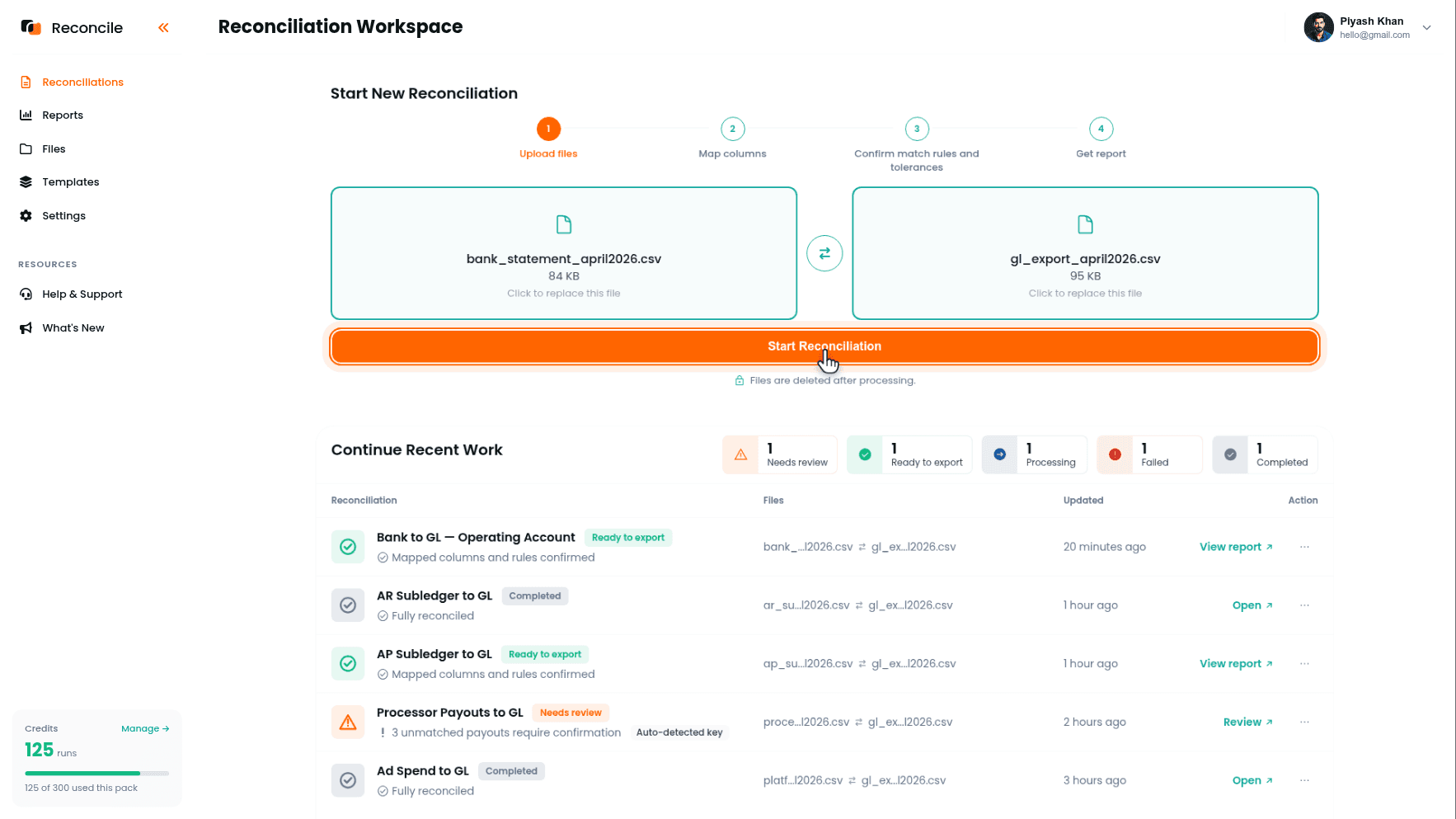
Task: Click Manage credits link
Action: click(x=145, y=728)
